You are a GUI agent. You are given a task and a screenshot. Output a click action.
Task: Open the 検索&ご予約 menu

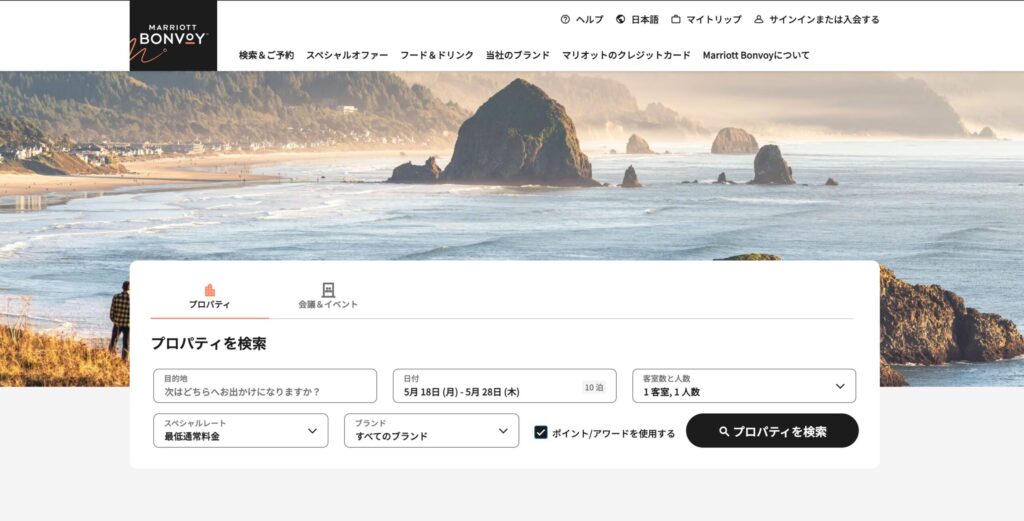click(266, 55)
